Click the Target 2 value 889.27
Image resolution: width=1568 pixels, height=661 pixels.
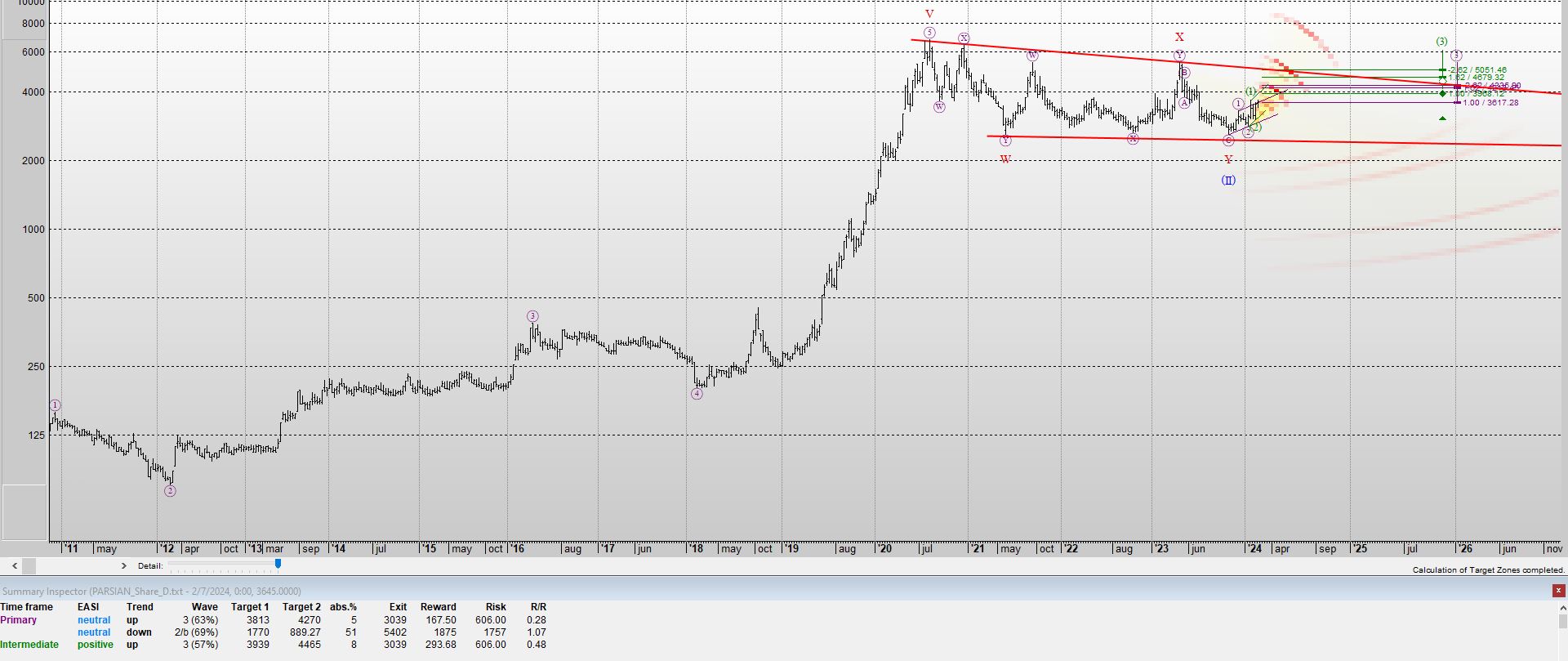click(305, 632)
